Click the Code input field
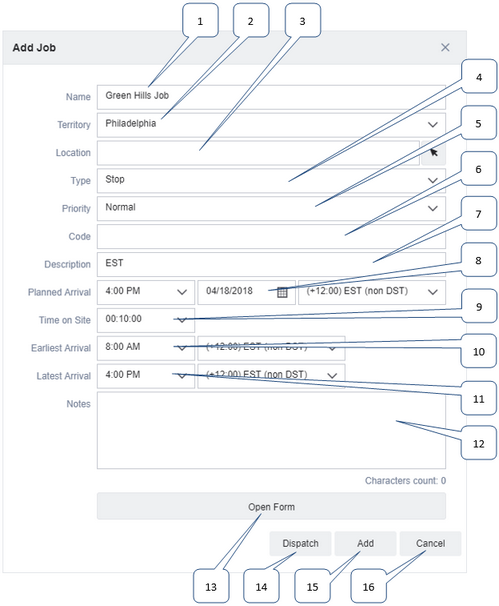 tap(271, 236)
